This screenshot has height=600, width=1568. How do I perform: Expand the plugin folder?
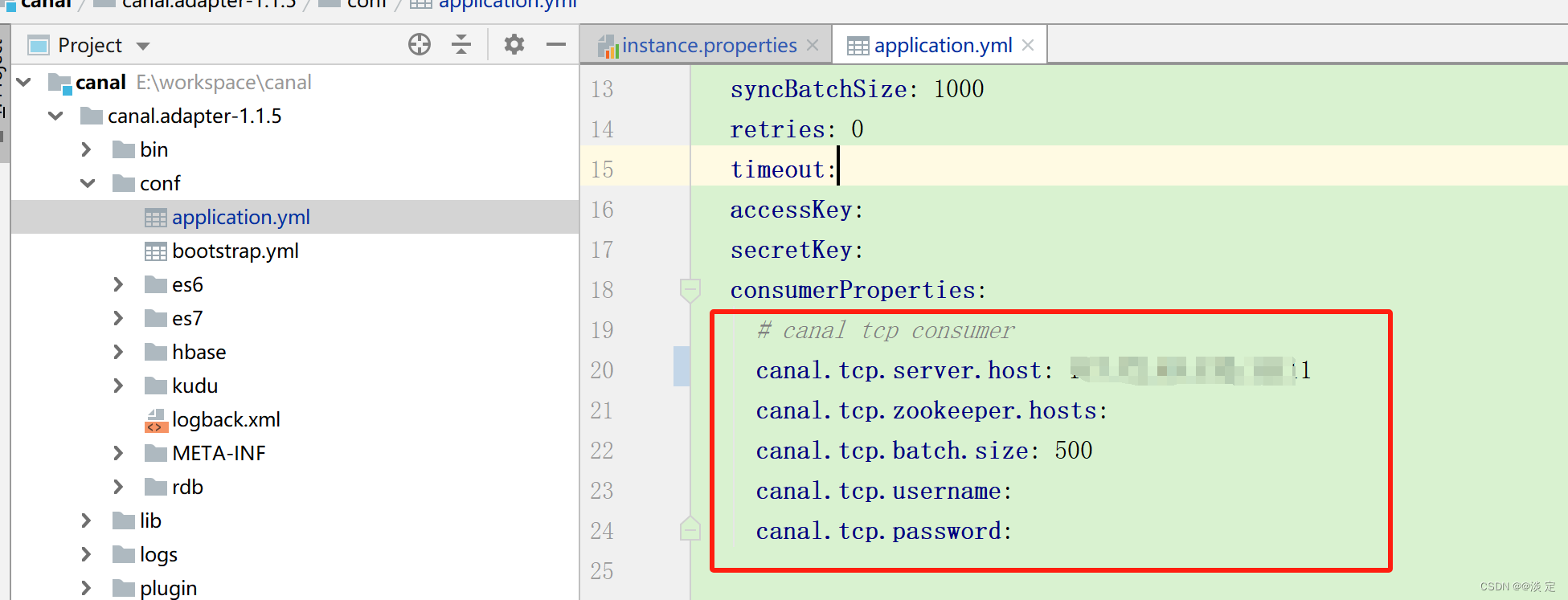coord(86,588)
